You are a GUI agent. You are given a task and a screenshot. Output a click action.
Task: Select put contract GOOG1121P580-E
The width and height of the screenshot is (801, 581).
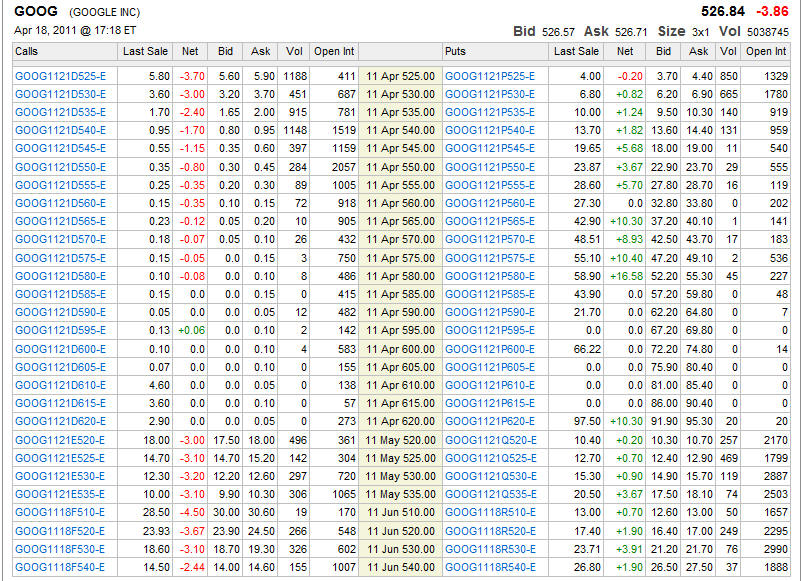[490, 275]
